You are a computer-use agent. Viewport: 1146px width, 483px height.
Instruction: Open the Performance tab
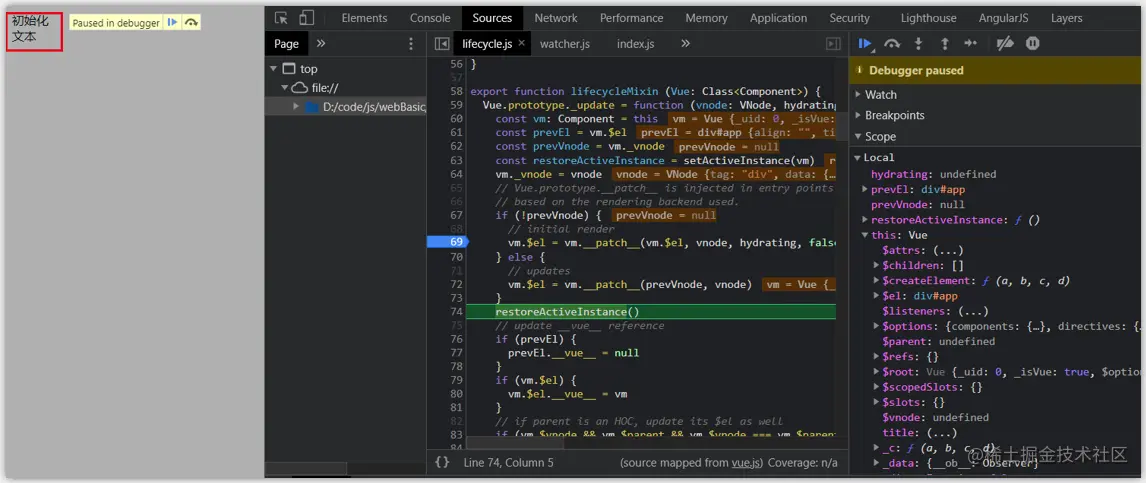pyautogui.click(x=631, y=18)
